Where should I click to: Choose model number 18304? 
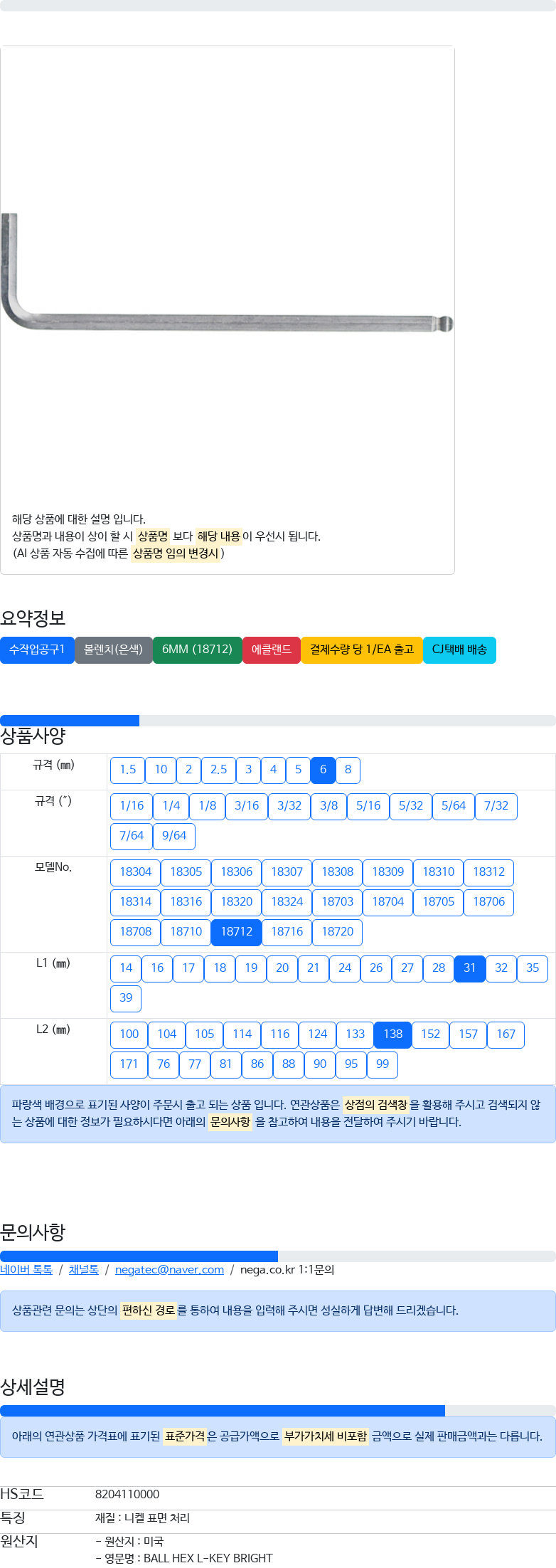136,872
